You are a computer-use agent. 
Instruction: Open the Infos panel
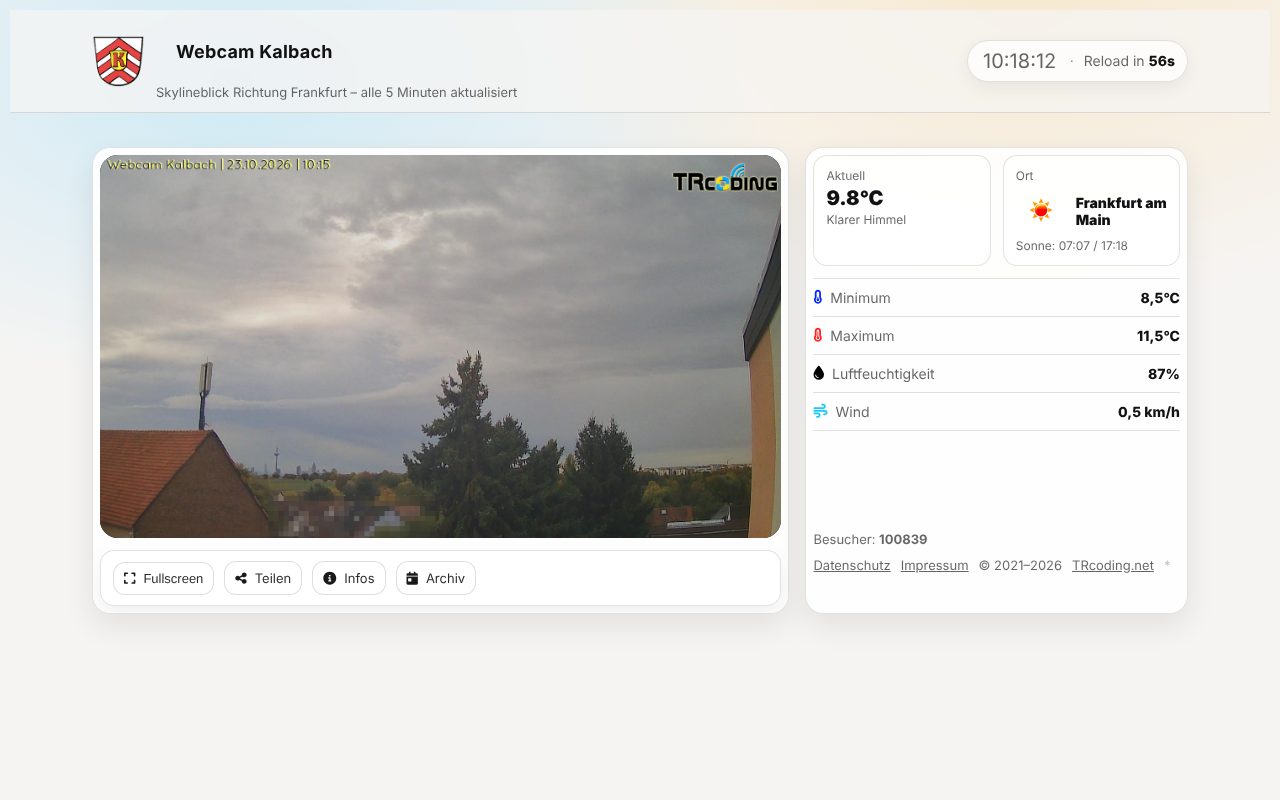349,578
